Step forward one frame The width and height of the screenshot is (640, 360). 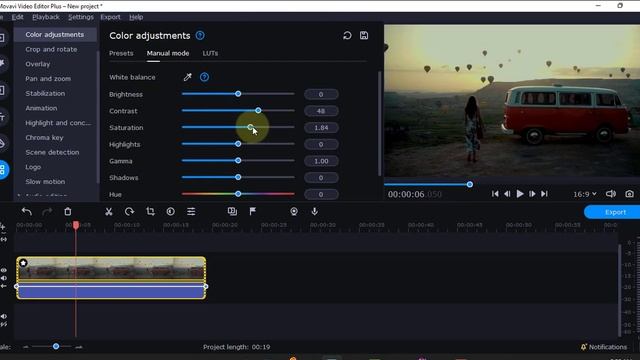532,194
